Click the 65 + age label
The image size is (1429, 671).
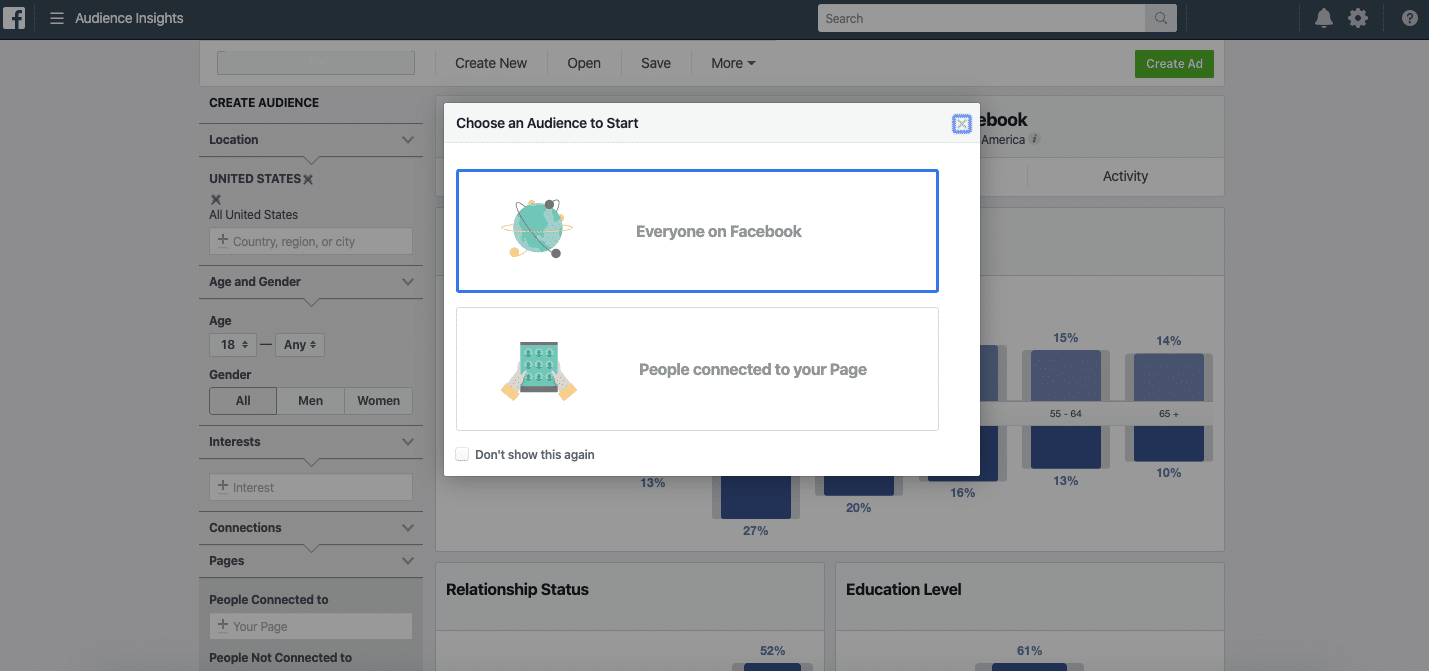point(1169,413)
